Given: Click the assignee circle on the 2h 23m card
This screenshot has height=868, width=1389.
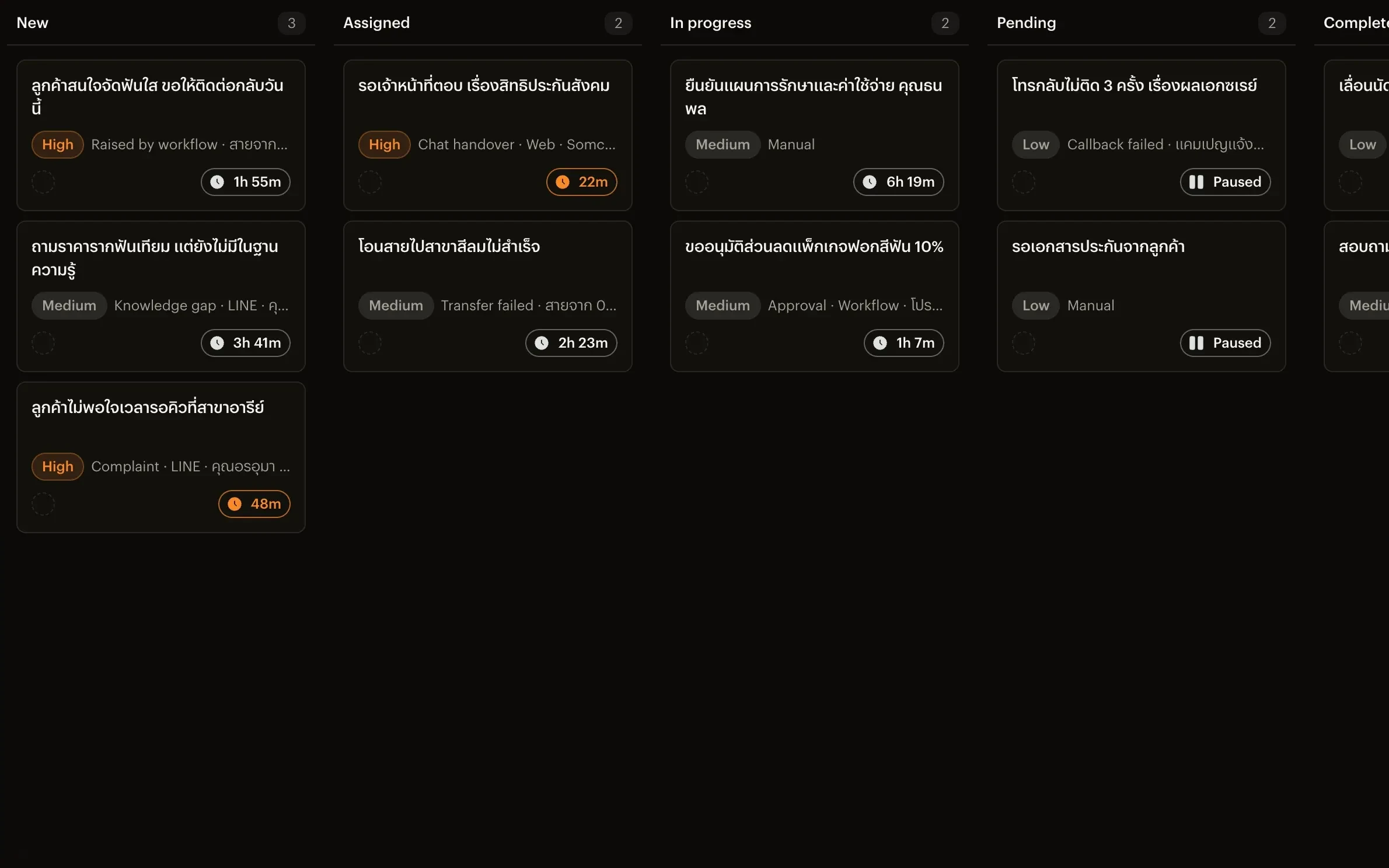Looking at the screenshot, I should click(x=370, y=343).
